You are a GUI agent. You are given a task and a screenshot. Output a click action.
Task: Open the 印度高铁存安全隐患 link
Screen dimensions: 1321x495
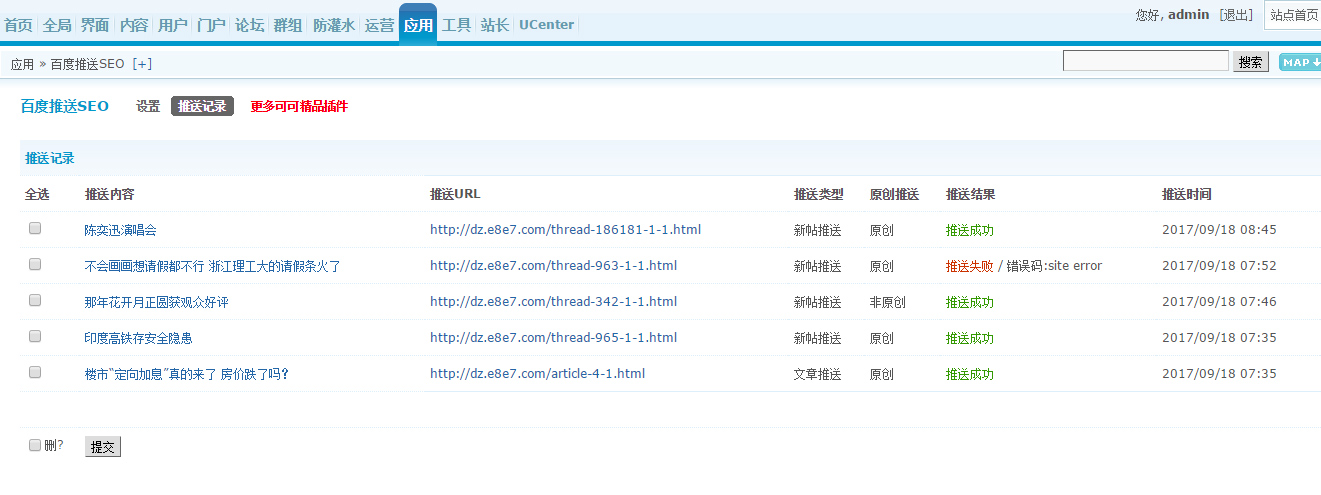[x=138, y=338]
